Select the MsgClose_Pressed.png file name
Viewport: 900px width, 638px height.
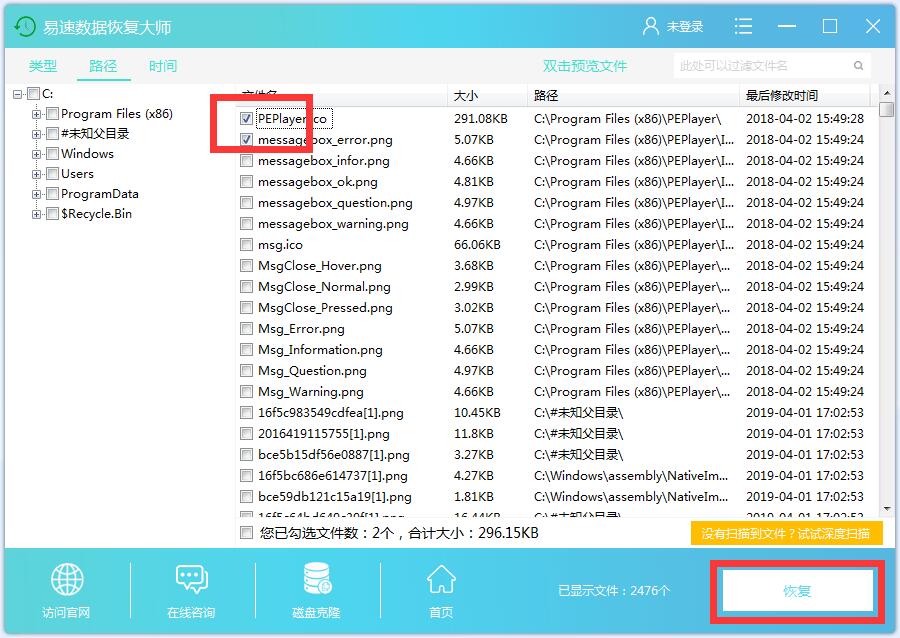(325, 308)
